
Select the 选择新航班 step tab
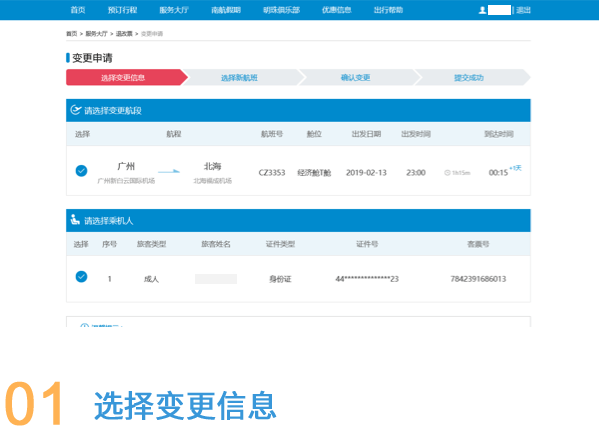[x=240, y=78]
